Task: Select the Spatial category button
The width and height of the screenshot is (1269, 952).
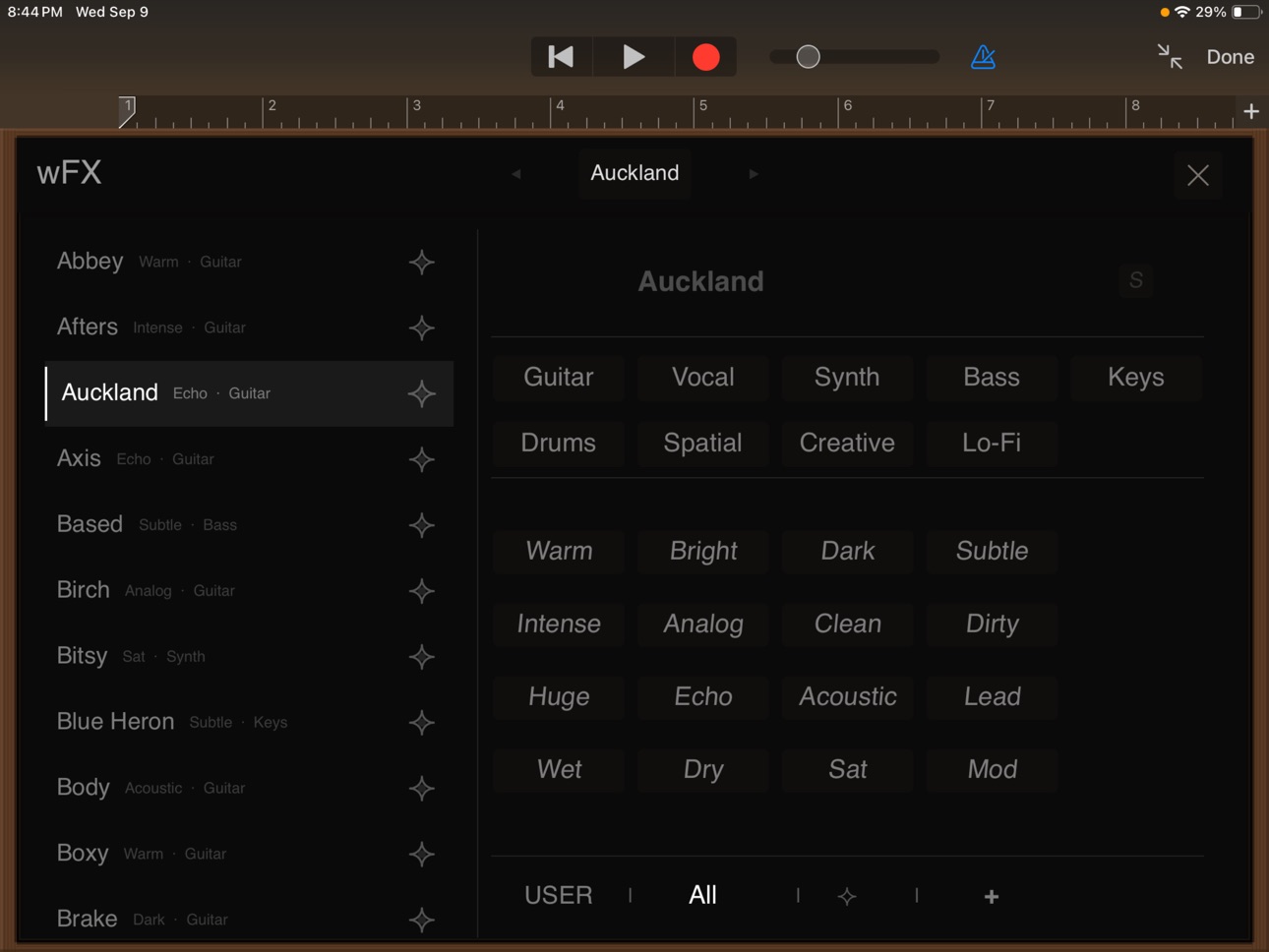Action: pyautogui.click(x=703, y=444)
